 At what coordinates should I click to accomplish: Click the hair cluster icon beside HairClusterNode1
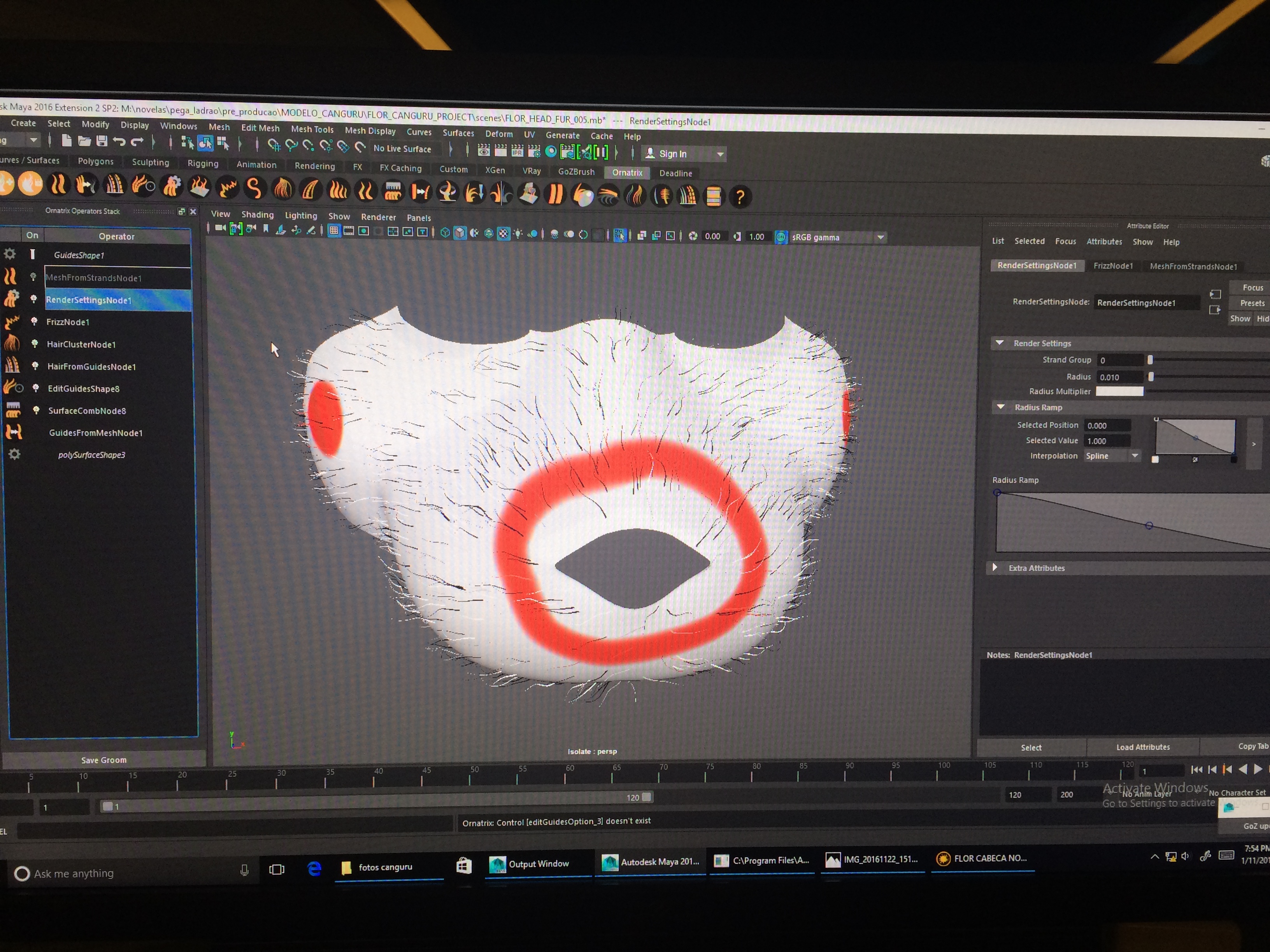(x=12, y=343)
